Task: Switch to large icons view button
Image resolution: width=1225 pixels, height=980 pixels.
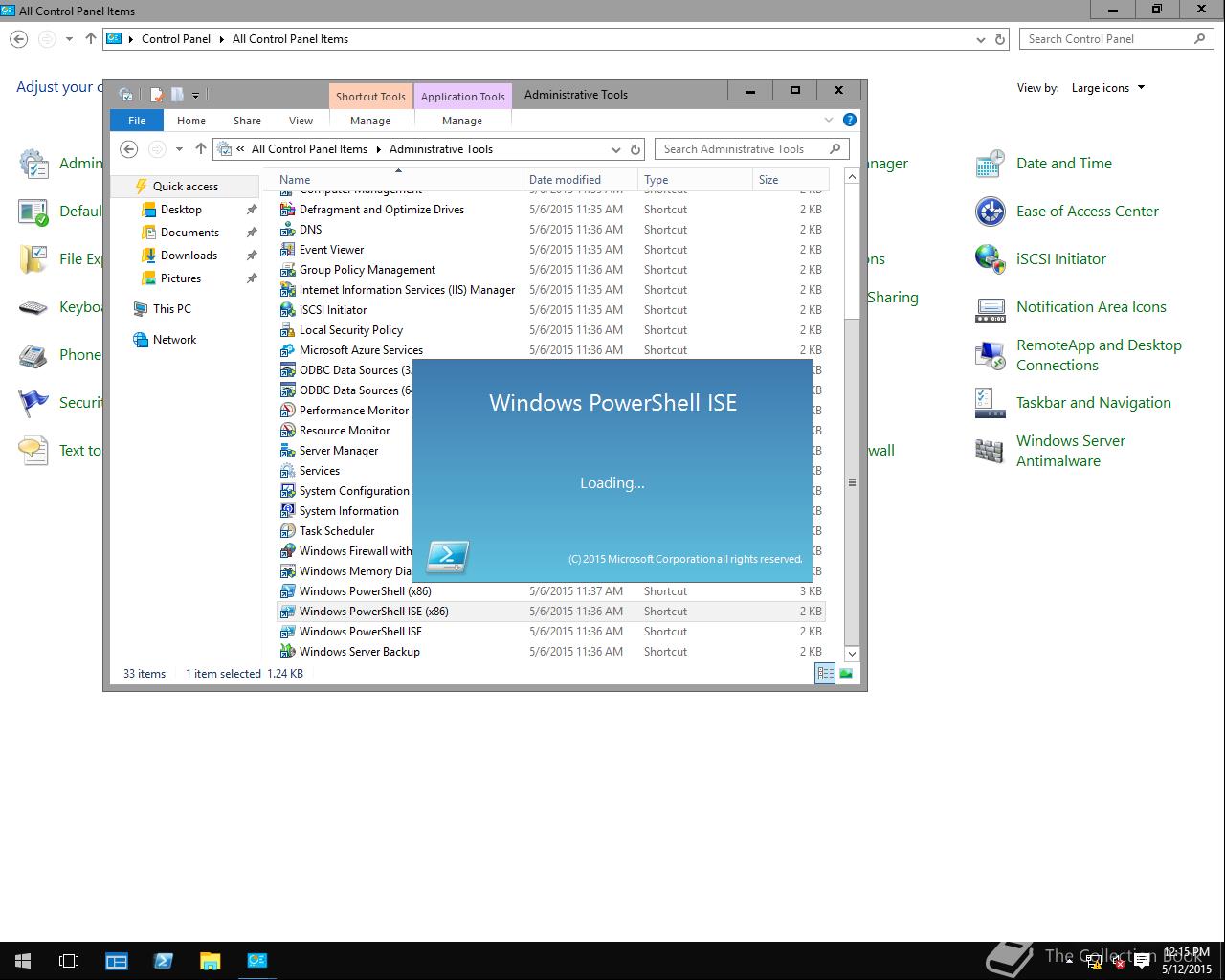Action: (846, 674)
